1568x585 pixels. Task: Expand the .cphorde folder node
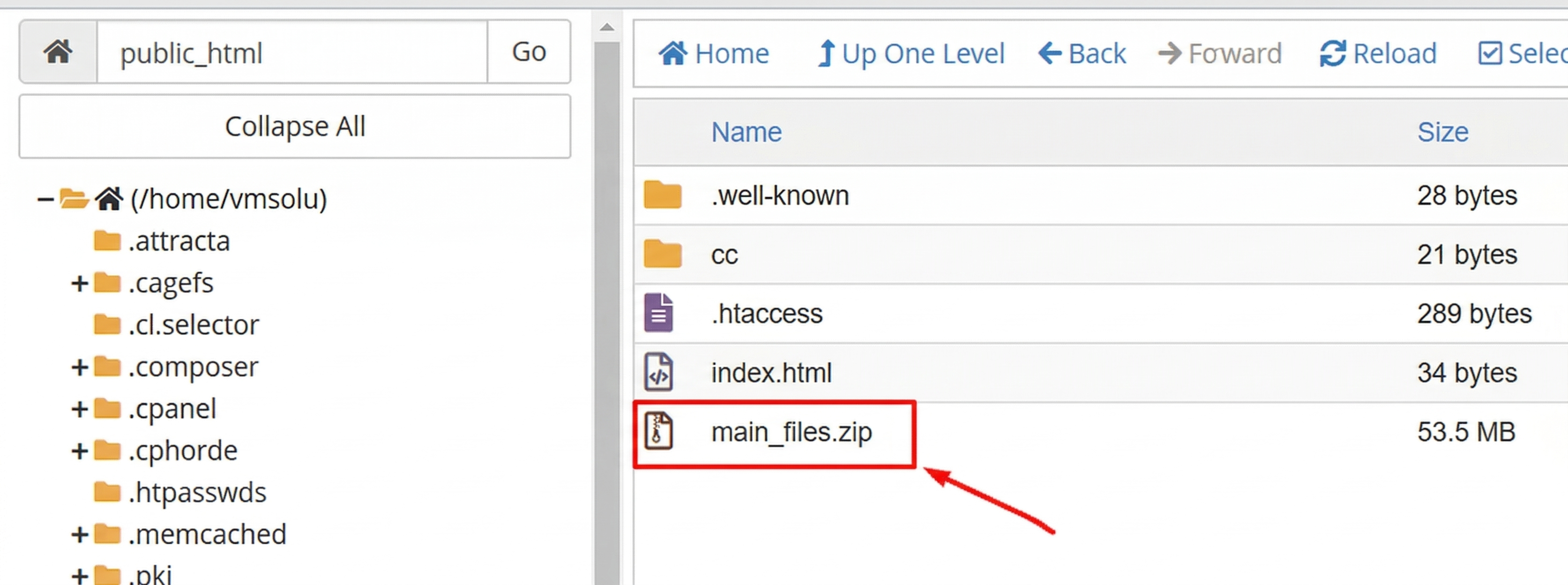80,451
